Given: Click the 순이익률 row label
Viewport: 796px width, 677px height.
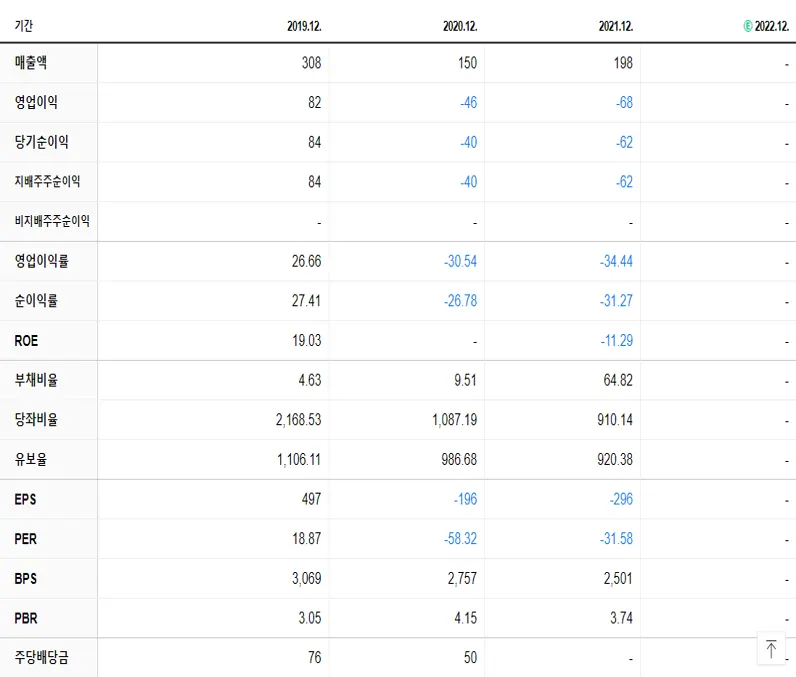Looking at the screenshot, I should click(x=36, y=300).
